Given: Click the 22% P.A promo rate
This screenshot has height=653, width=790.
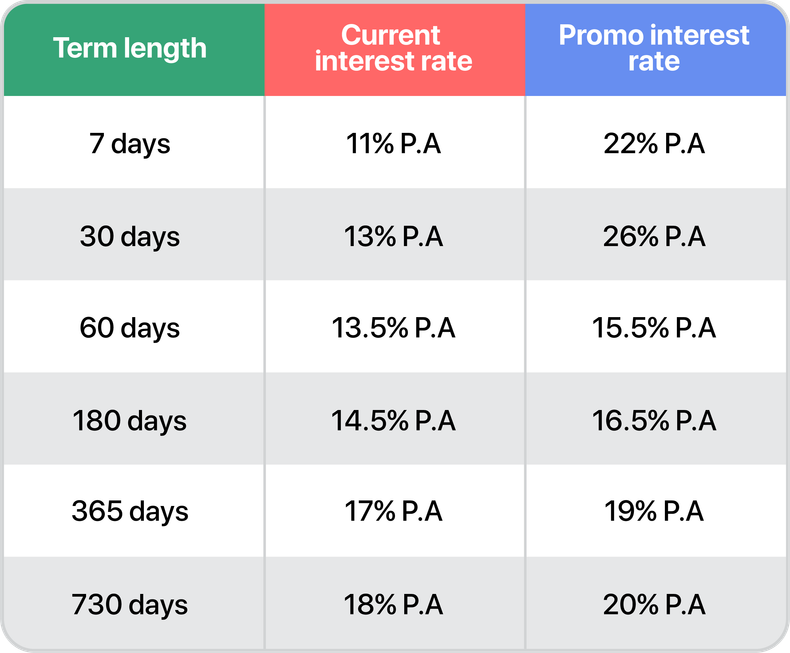Looking at the screenshot, I should tap(654, 144).
